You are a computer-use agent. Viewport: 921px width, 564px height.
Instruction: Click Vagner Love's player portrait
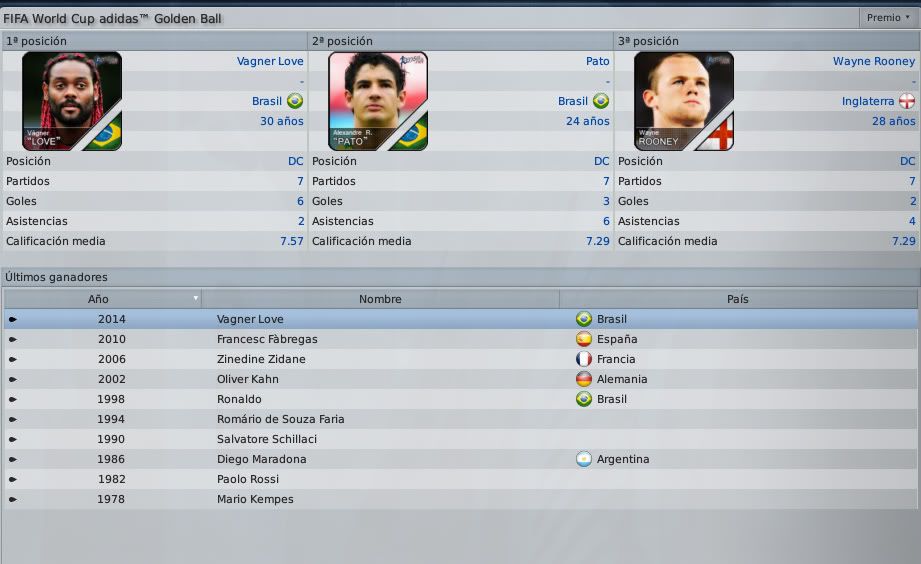pos(72,101)
